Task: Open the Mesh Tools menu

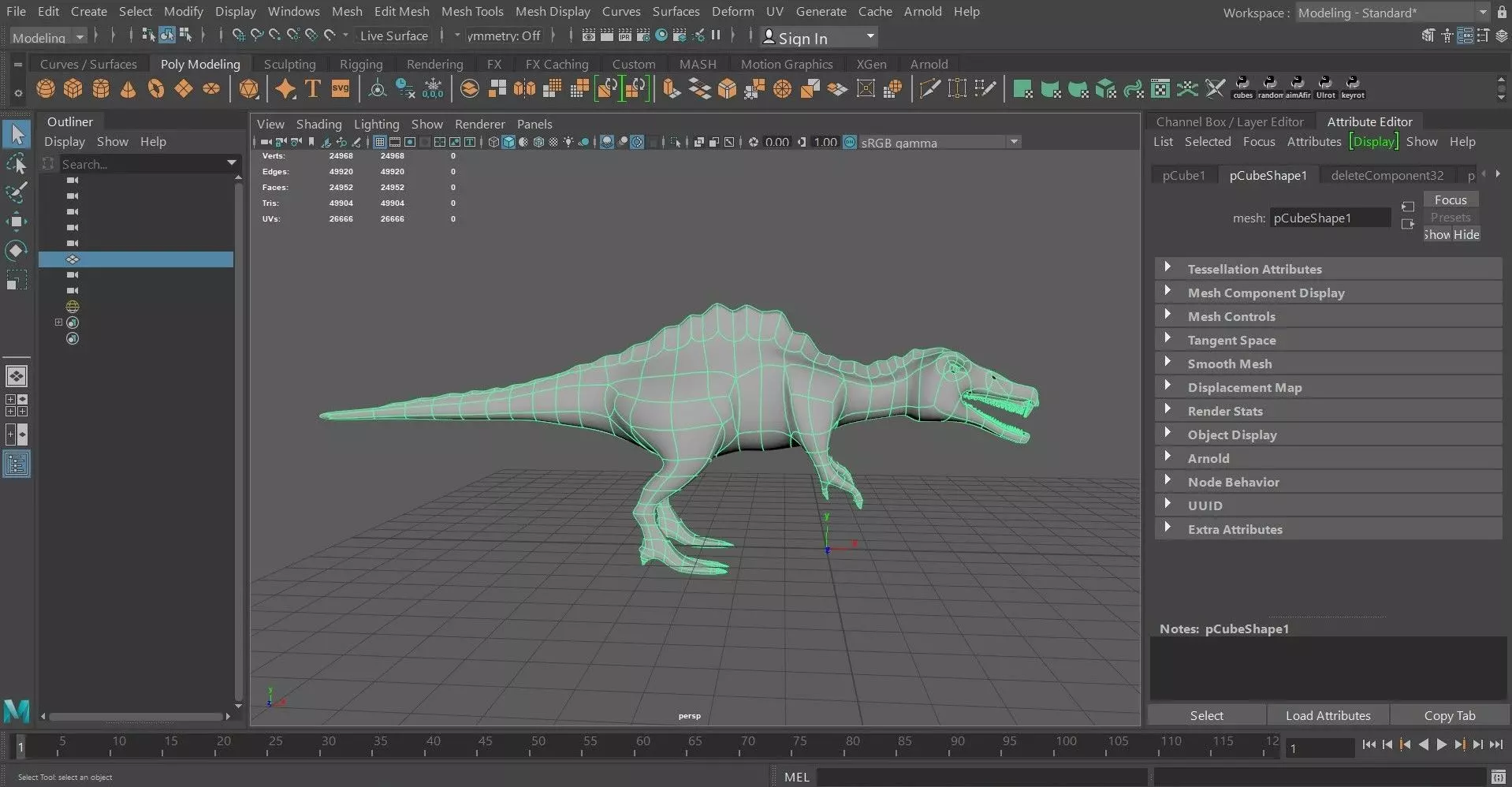Action: point(471,11)
